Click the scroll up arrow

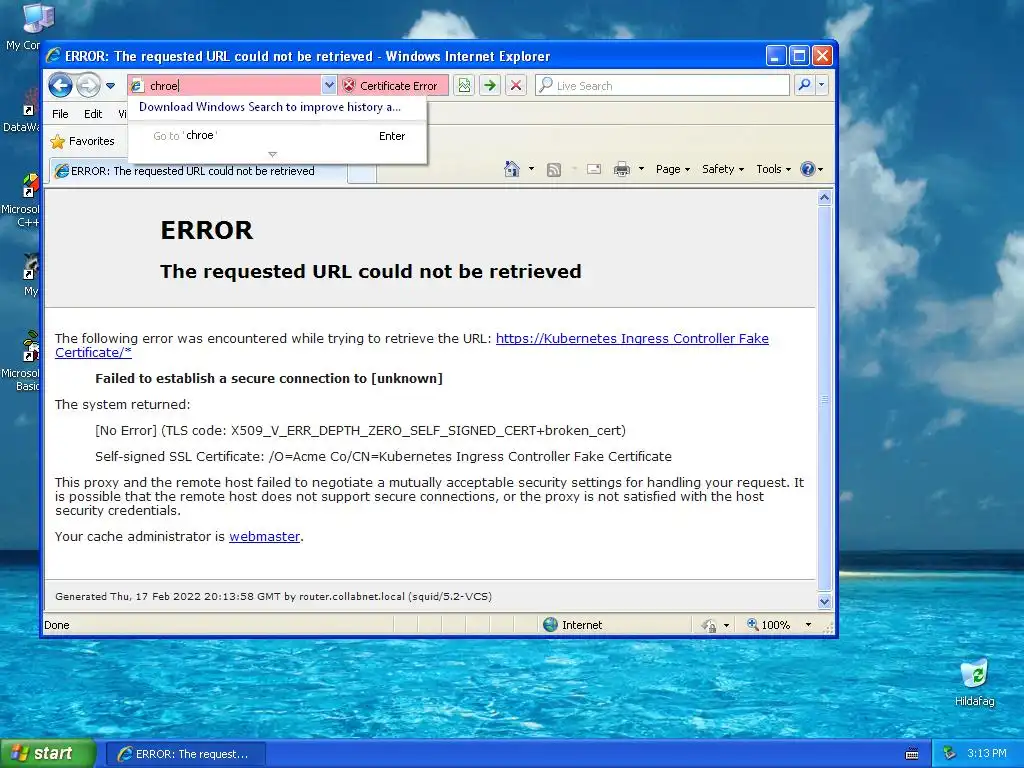pyautogui.click(x=824, y=197)
